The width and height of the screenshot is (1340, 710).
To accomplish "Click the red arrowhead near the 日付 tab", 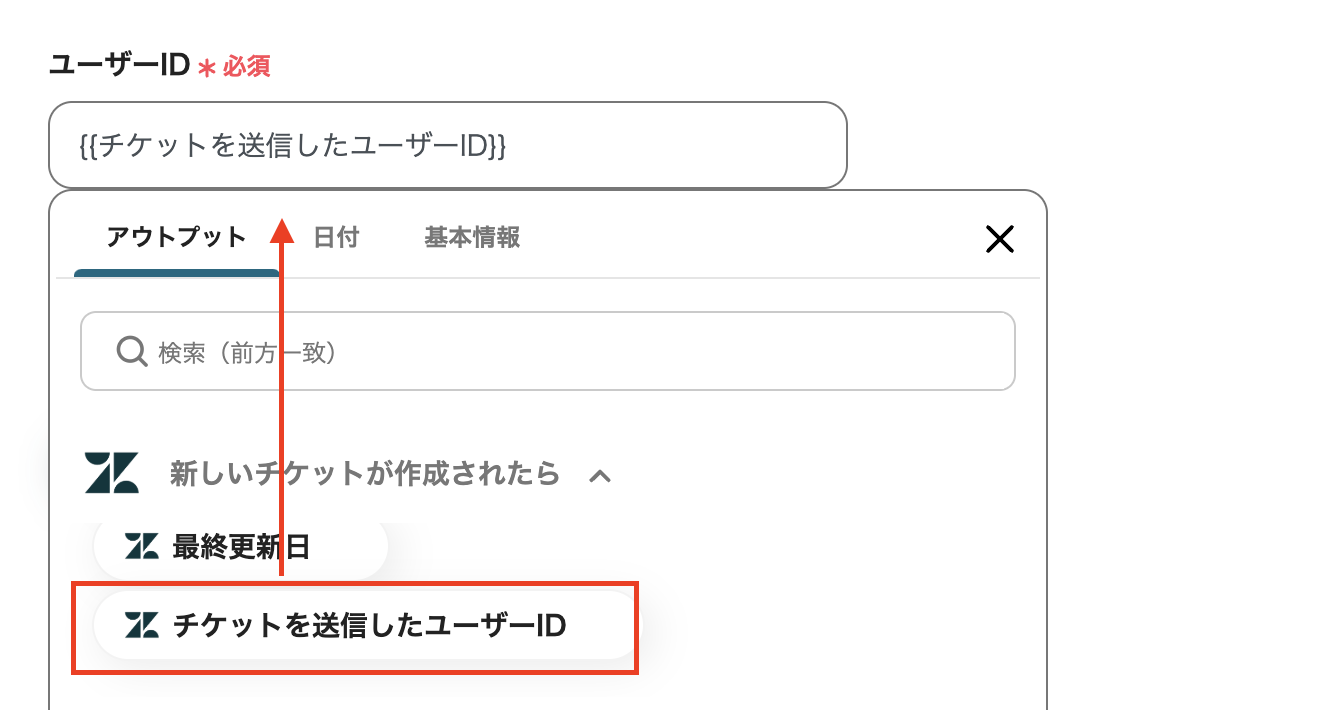I will (x=282, y=231).
